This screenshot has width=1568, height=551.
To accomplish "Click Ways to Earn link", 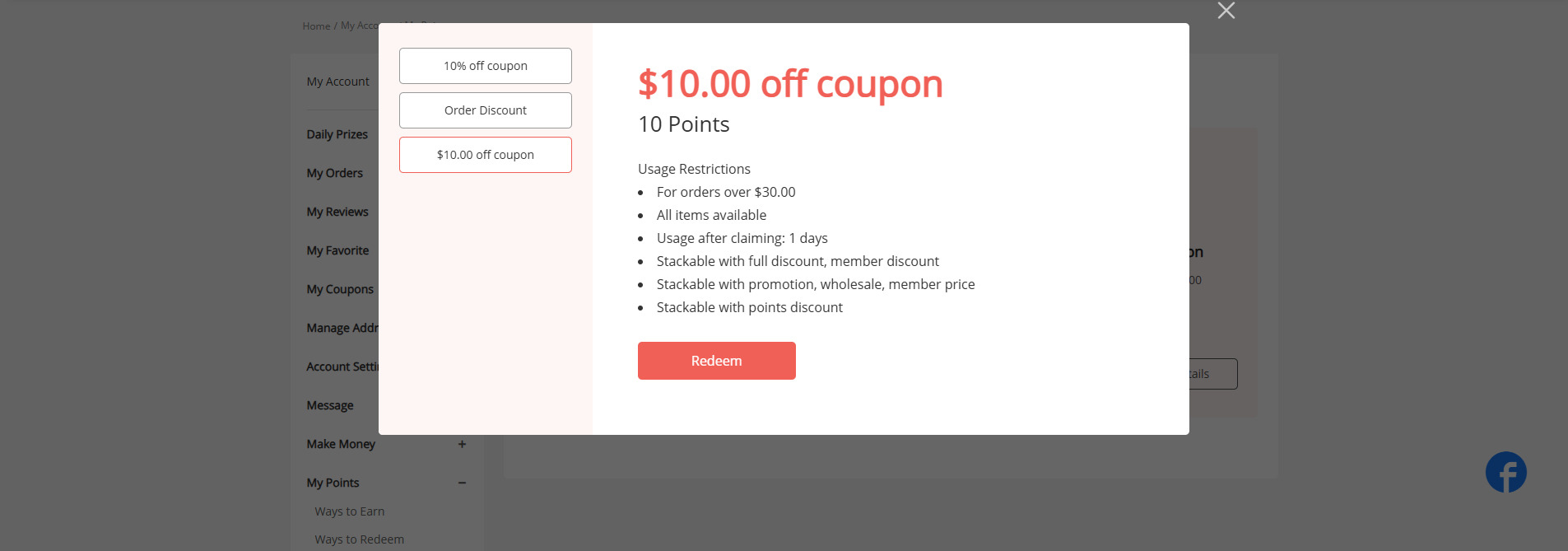I will click(x=350, y=511).
